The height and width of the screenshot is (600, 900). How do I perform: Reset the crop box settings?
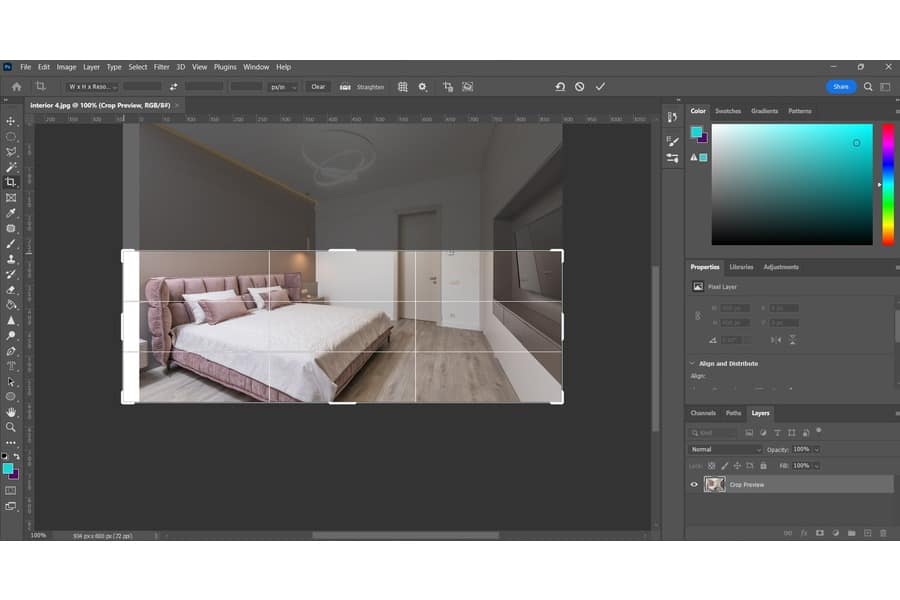[560, 87]
